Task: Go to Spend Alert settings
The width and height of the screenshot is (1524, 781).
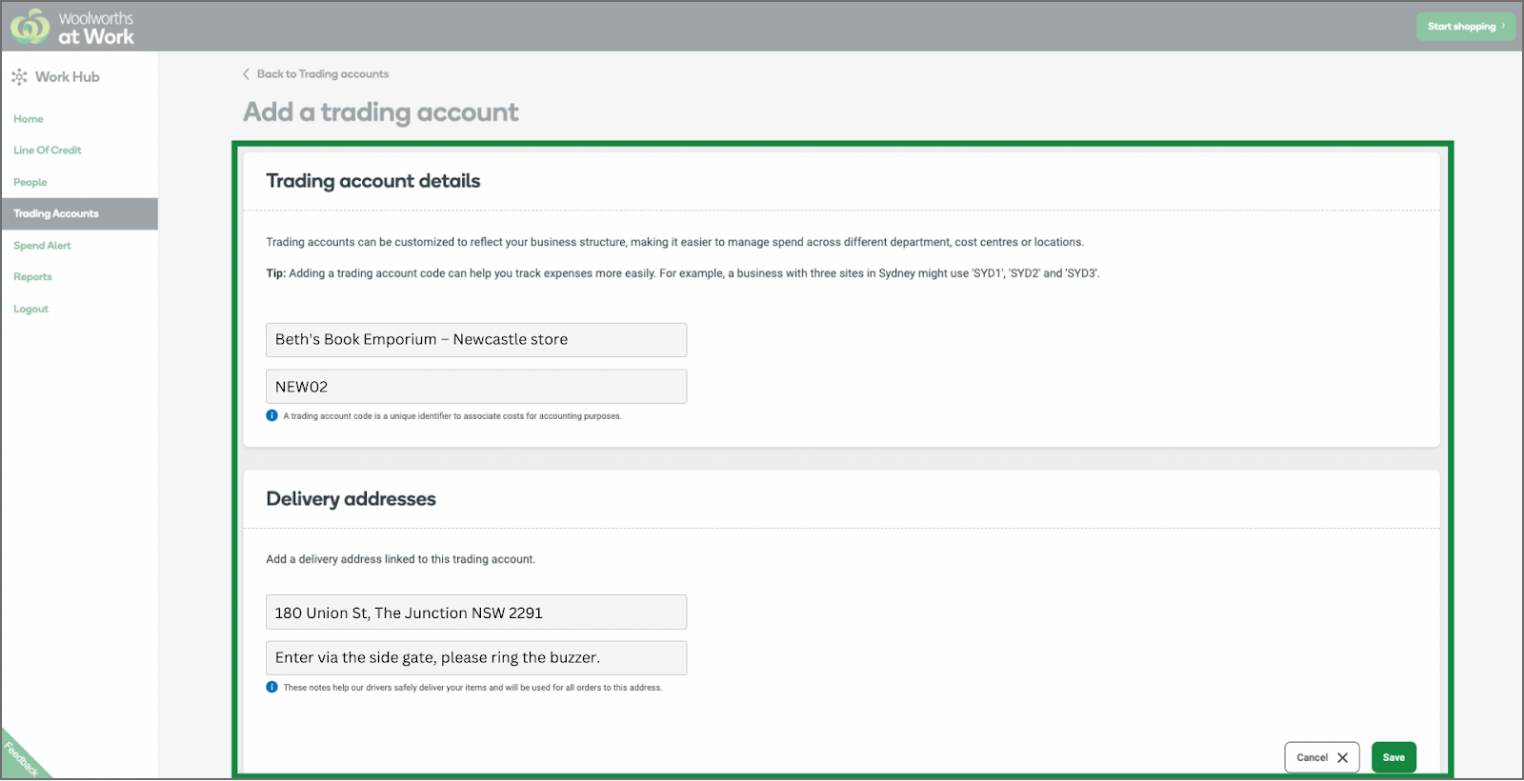Action: click(x=42, y=245)
